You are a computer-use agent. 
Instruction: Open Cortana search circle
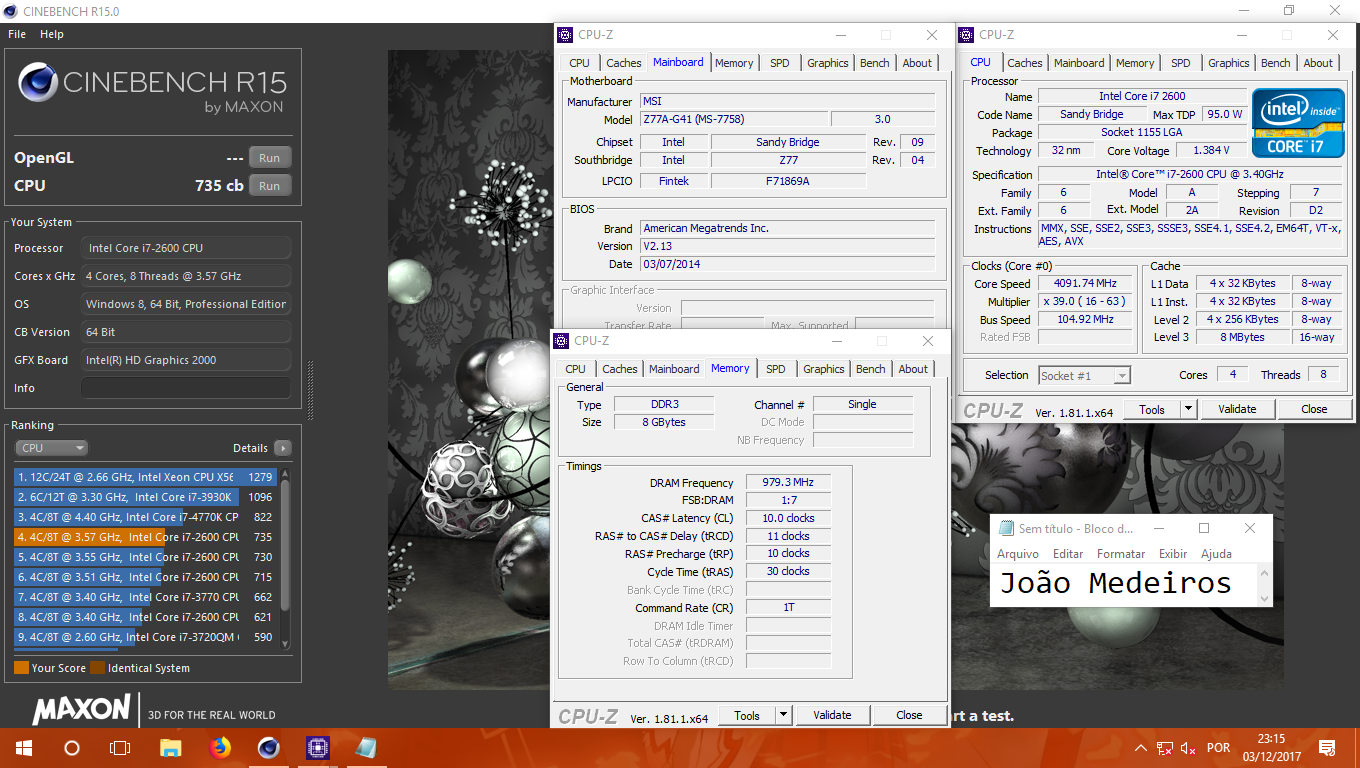[72, 748]
